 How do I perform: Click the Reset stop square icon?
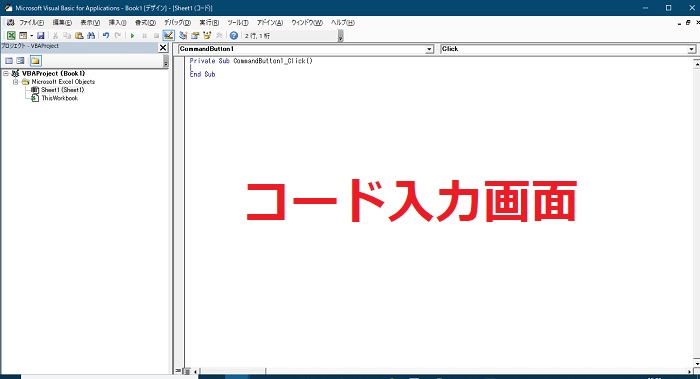pos(156,35)
